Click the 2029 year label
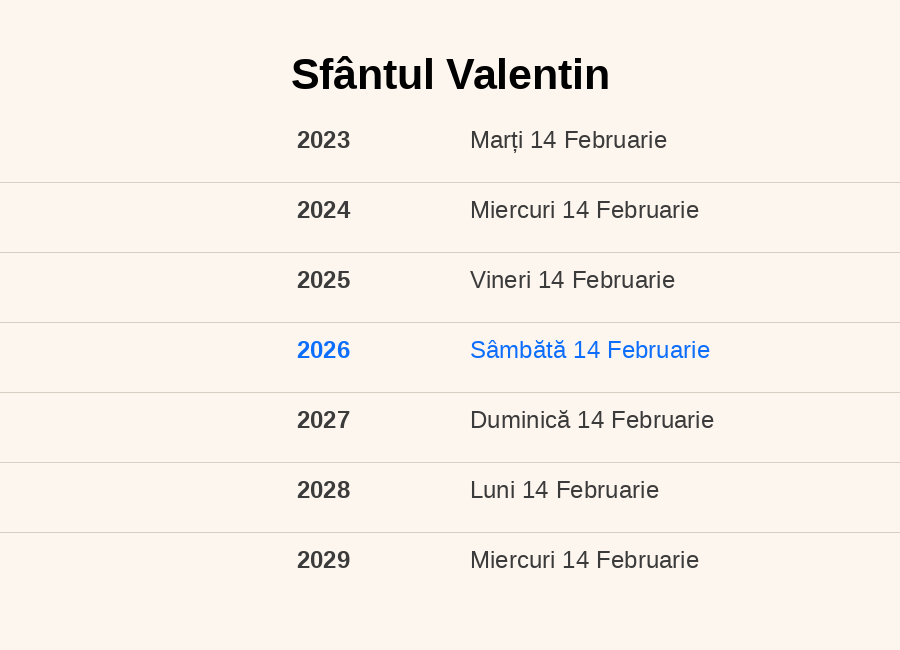900x650 pixels. pos(323,560)
